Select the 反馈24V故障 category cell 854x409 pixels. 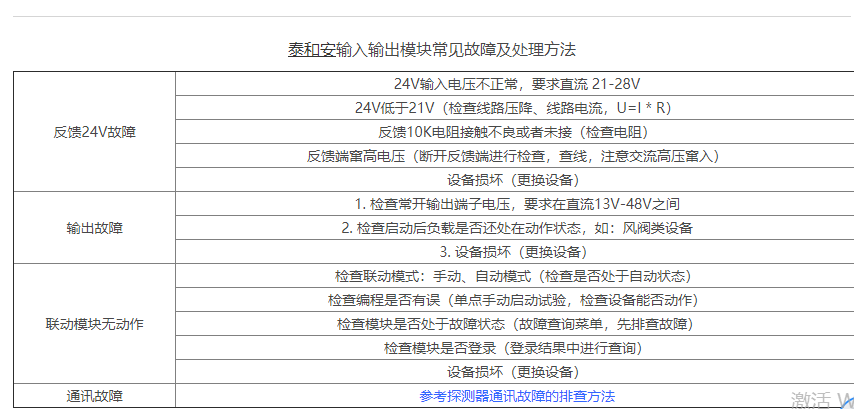click(94, 131)
